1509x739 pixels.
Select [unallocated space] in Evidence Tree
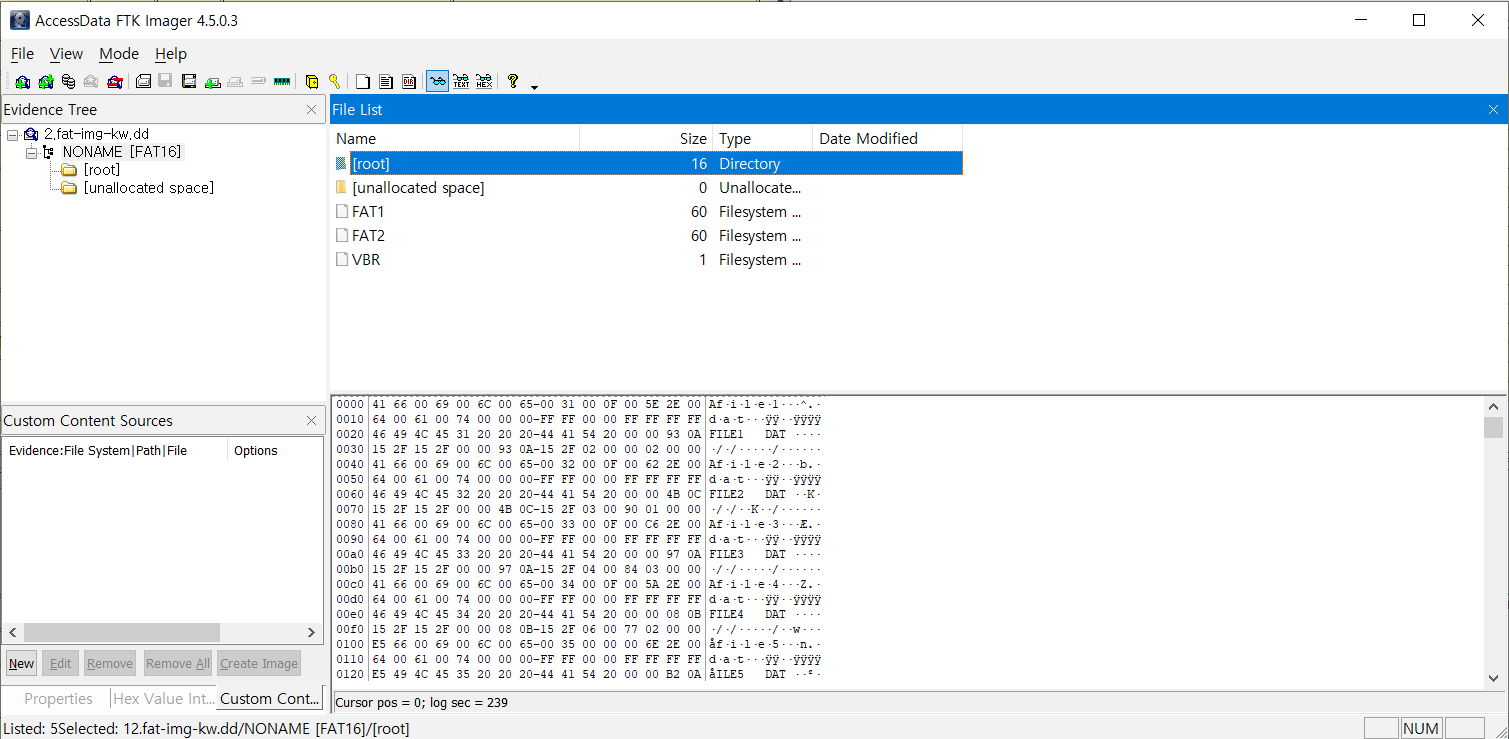coord(149,188)
